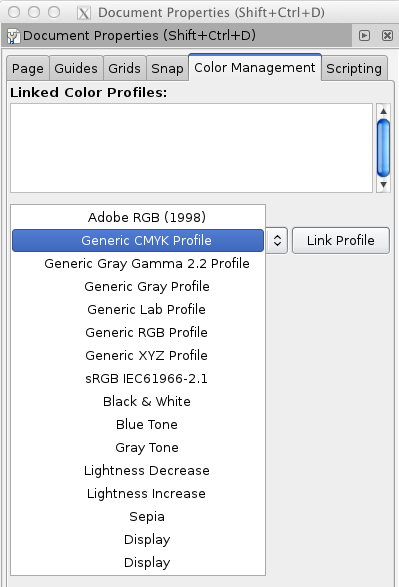399x587 pixels.
Task: Click scrollbar up arrow in profiles list
Action: pyautogui.click(x=383, y=111)
